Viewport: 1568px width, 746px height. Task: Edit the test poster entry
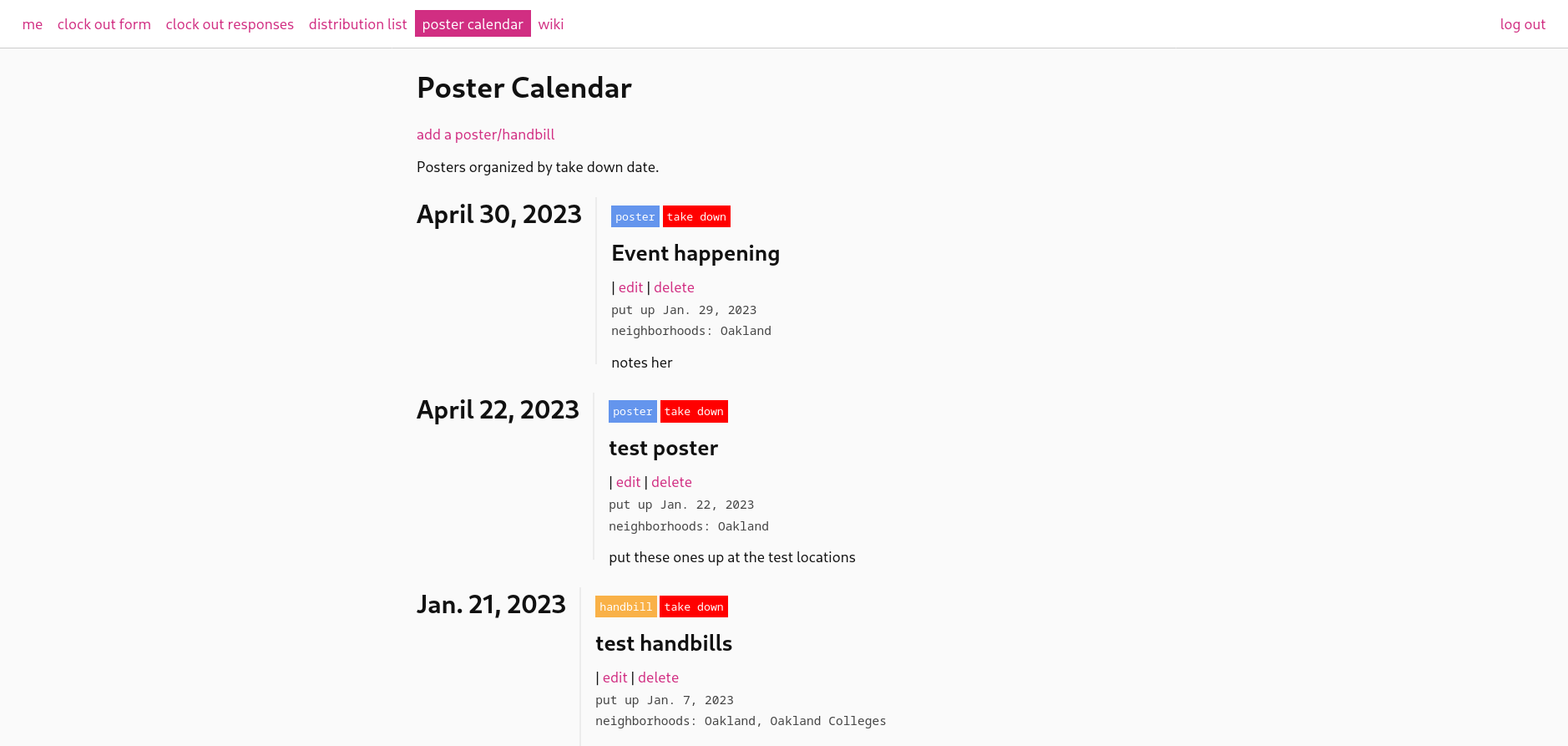pyautogui.click(x=628, y=482)
